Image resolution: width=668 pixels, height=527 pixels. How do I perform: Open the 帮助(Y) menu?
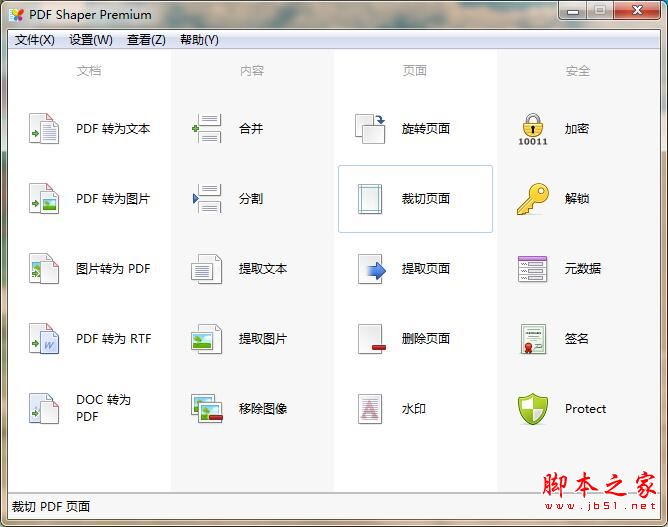click(199, 40)
